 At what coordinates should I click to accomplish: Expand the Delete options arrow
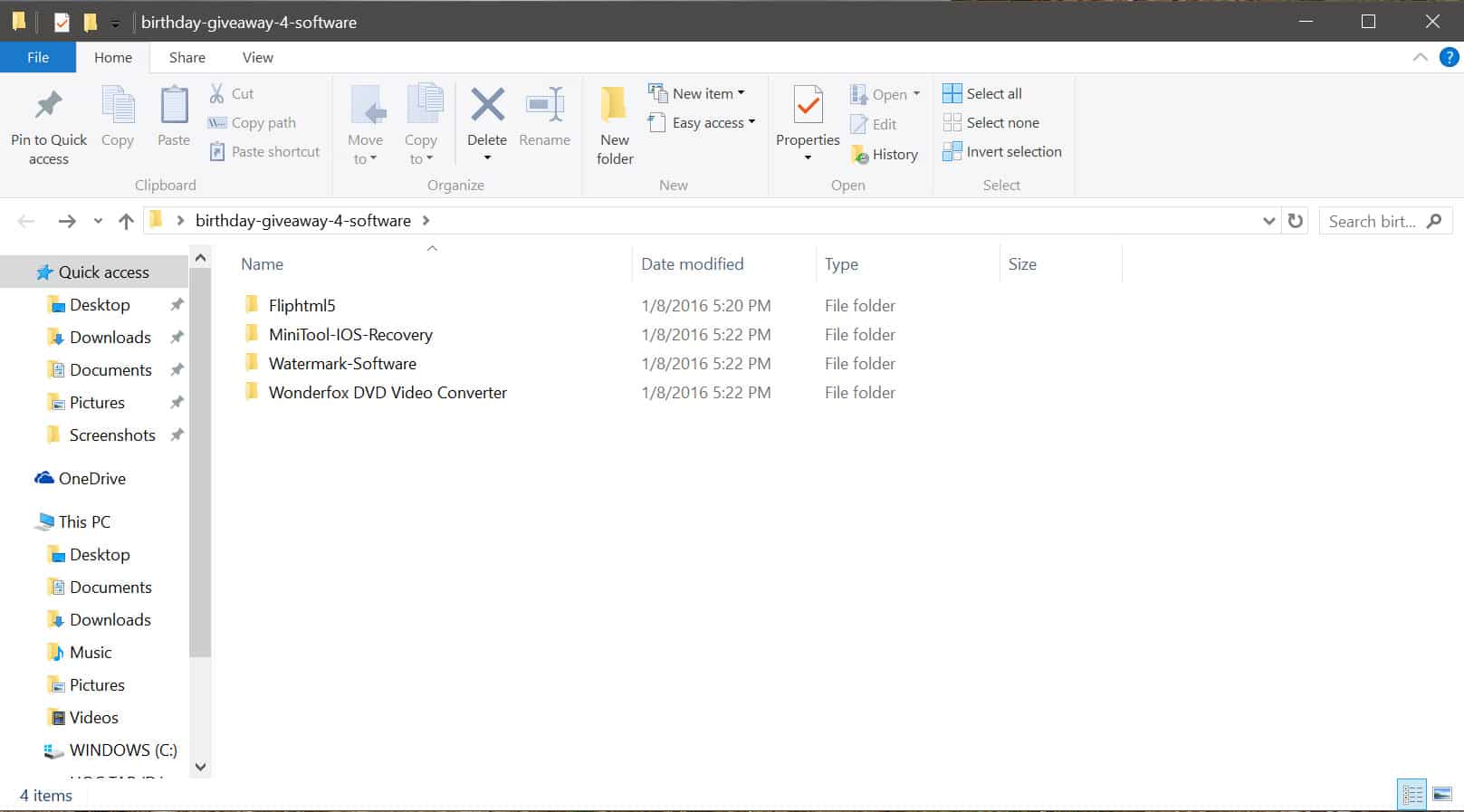[x=487, y=158]
